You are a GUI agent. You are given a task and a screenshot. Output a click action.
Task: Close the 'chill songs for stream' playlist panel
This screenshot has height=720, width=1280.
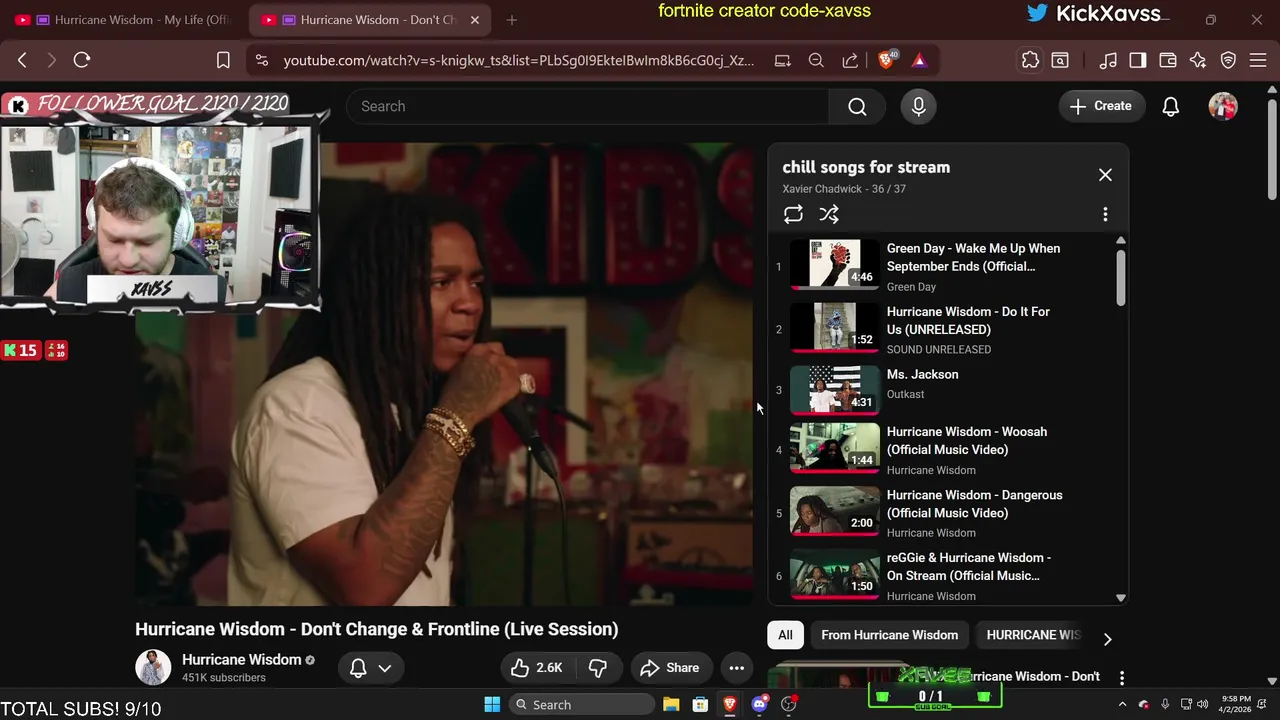(1105, 175)
